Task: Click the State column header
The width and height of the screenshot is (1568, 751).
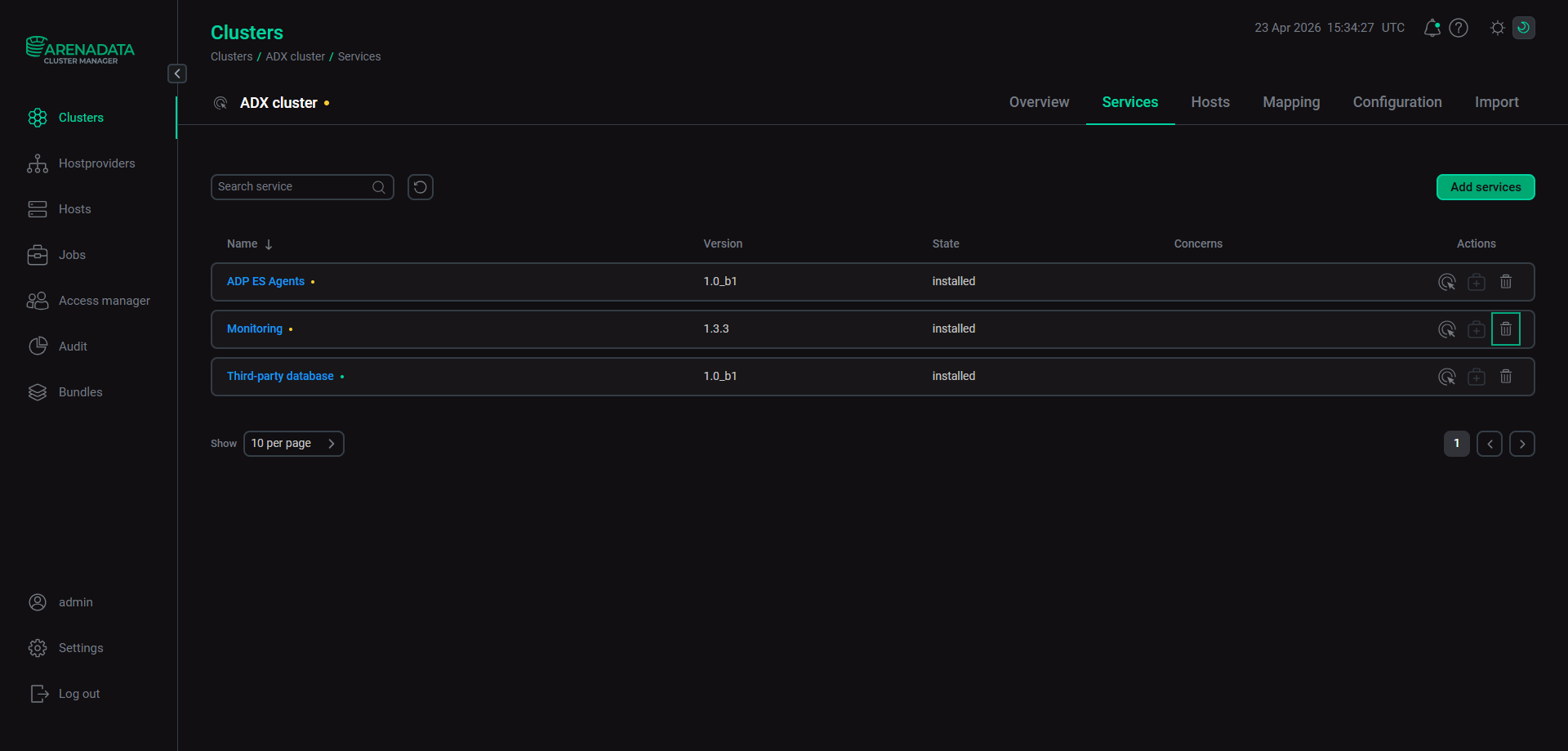Action: click(946, 244)
